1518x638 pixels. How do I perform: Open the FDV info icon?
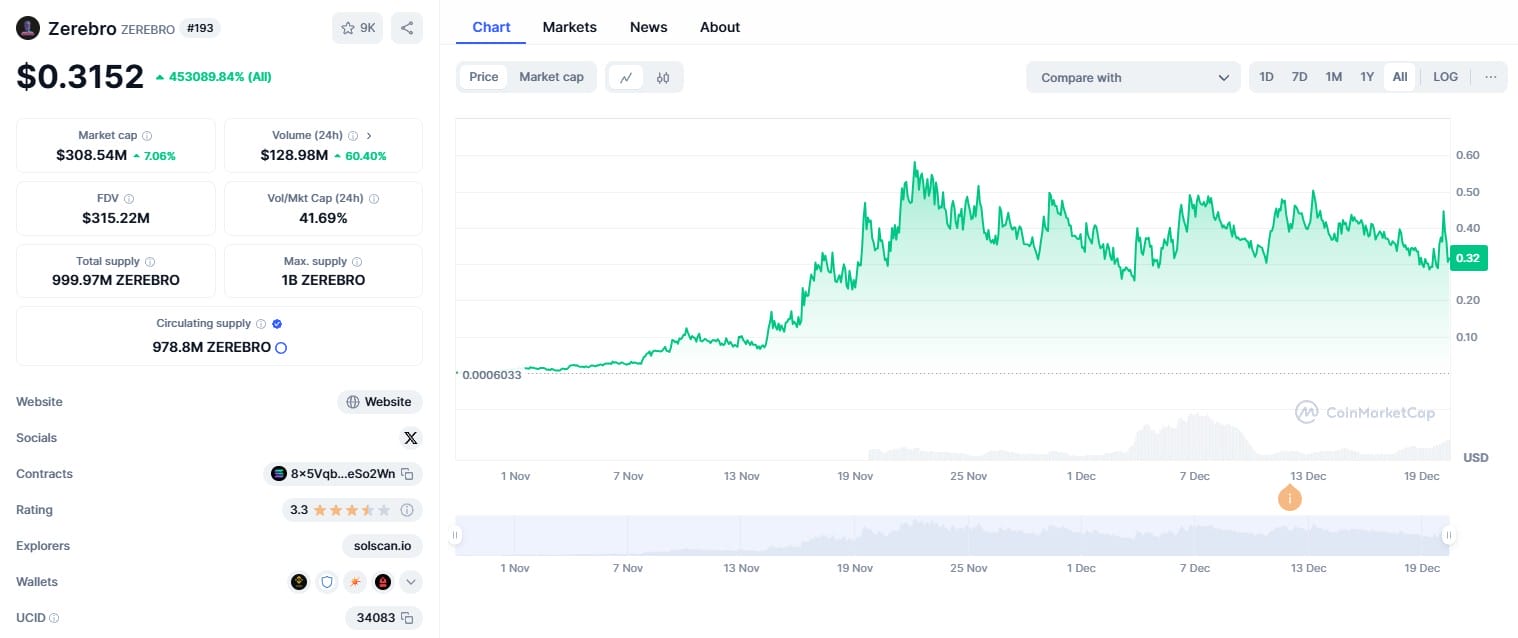[129, 199]
